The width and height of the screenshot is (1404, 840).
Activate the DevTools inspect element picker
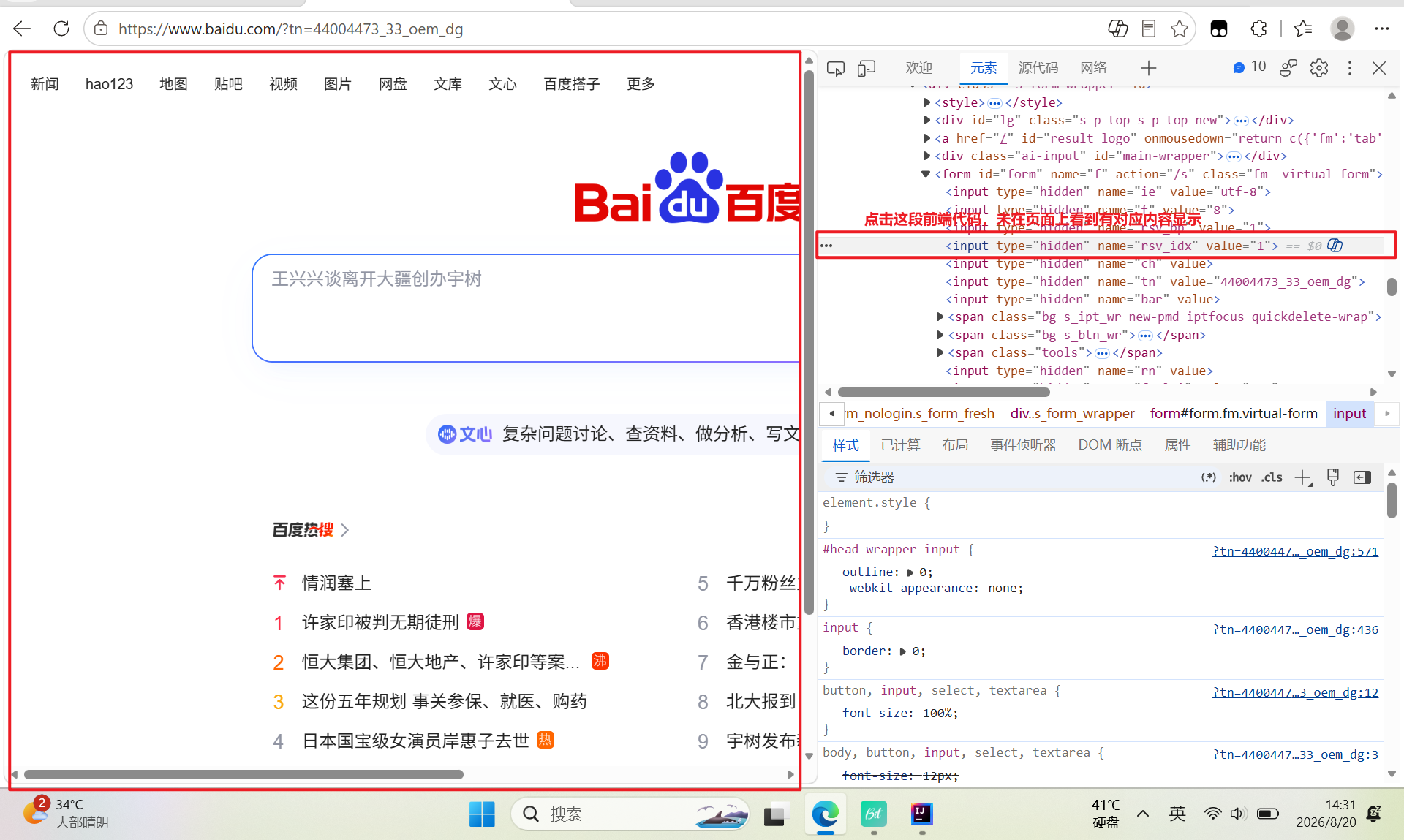click(836, 68)
